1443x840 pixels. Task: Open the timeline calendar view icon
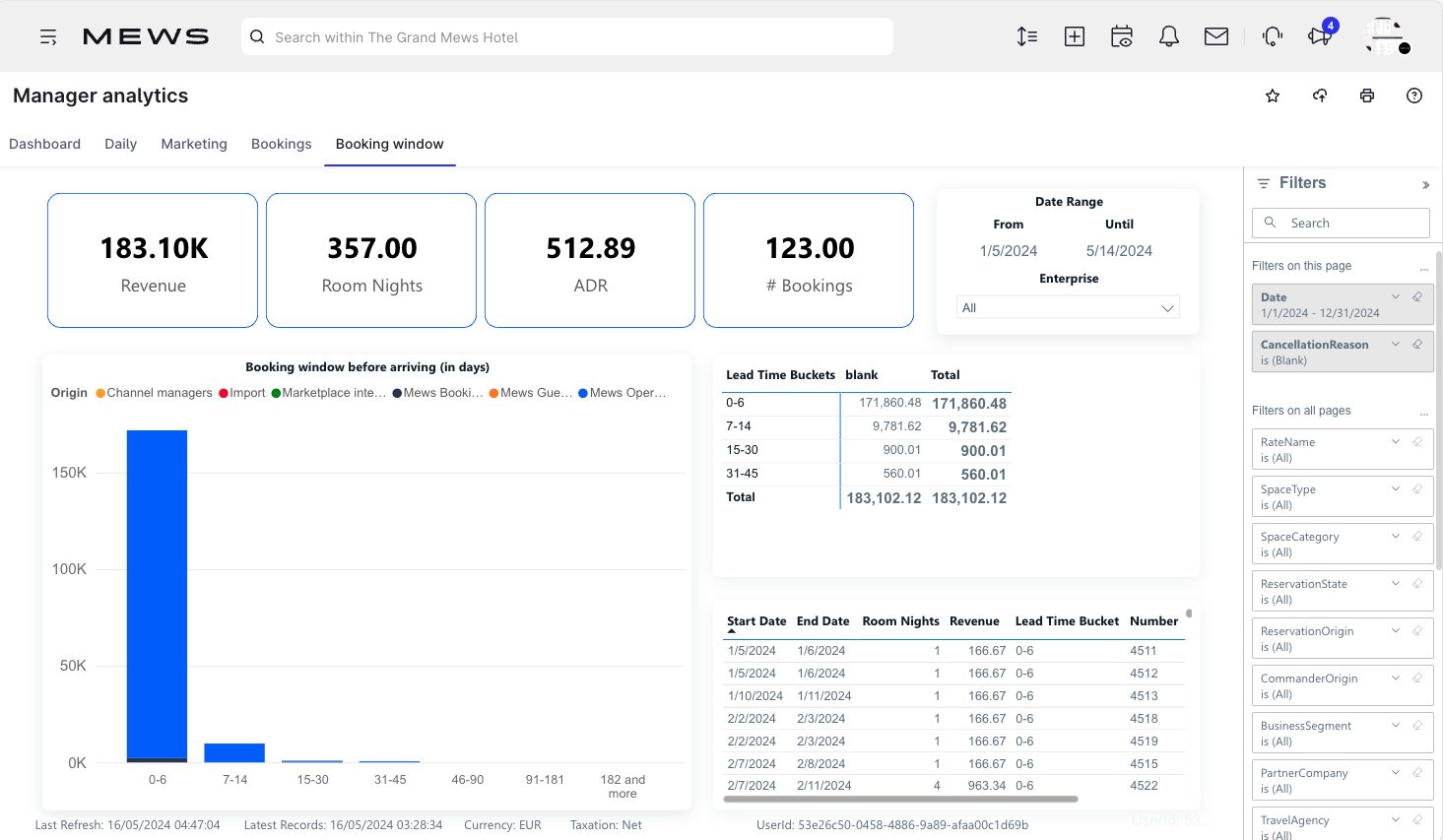[x=1121, y=35]
